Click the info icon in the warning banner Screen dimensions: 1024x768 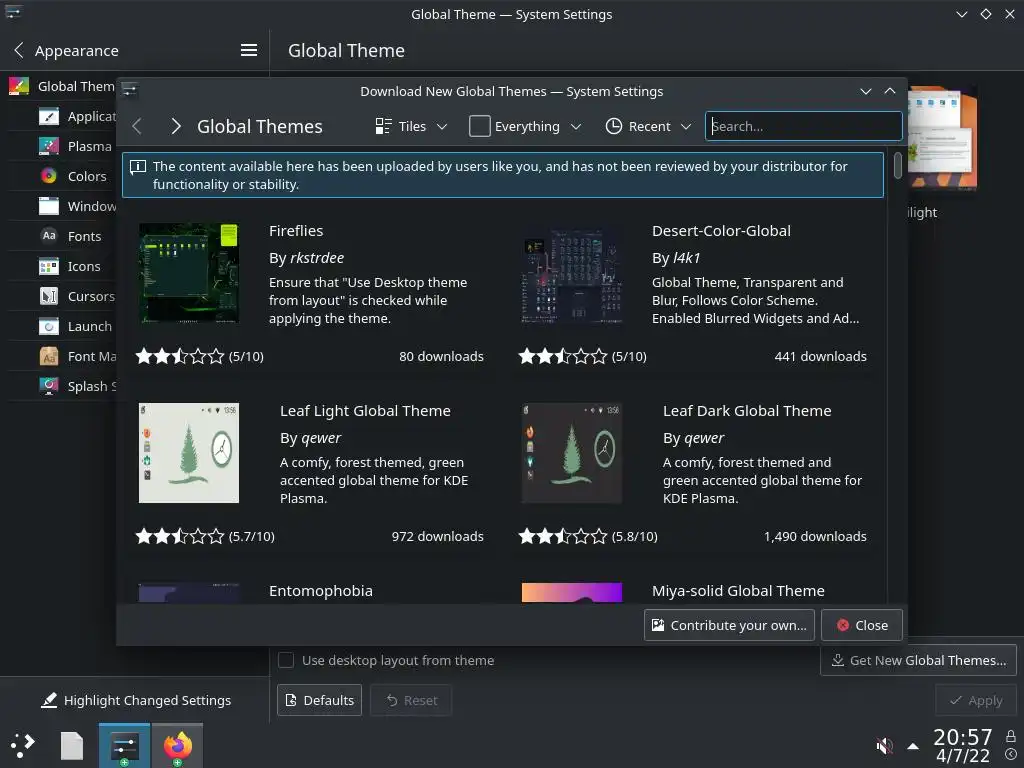(x=138, y=167)
